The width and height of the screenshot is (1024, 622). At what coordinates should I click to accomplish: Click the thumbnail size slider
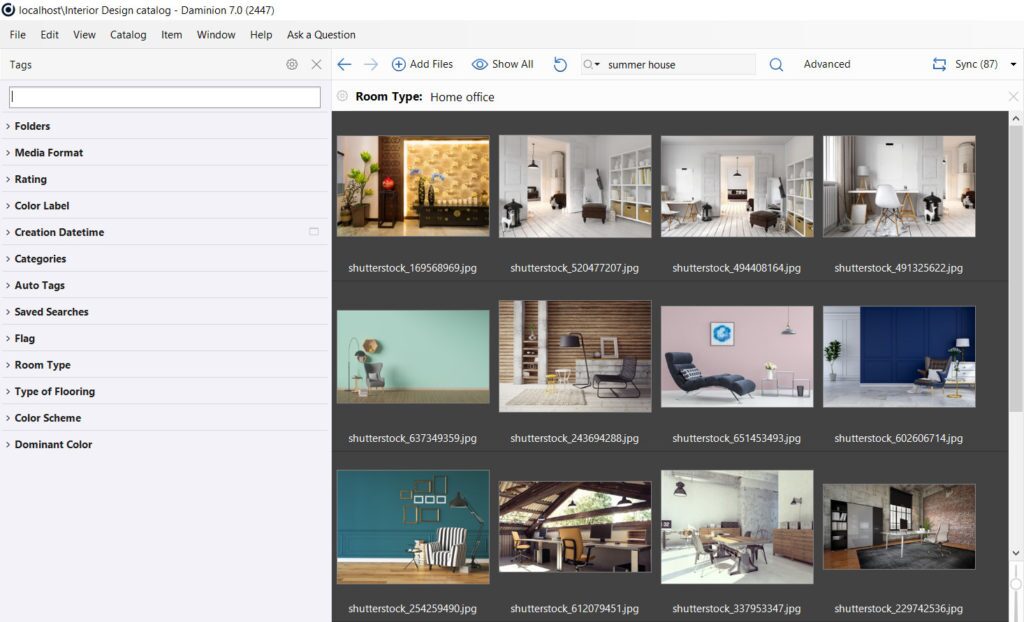coord(1016,584)
